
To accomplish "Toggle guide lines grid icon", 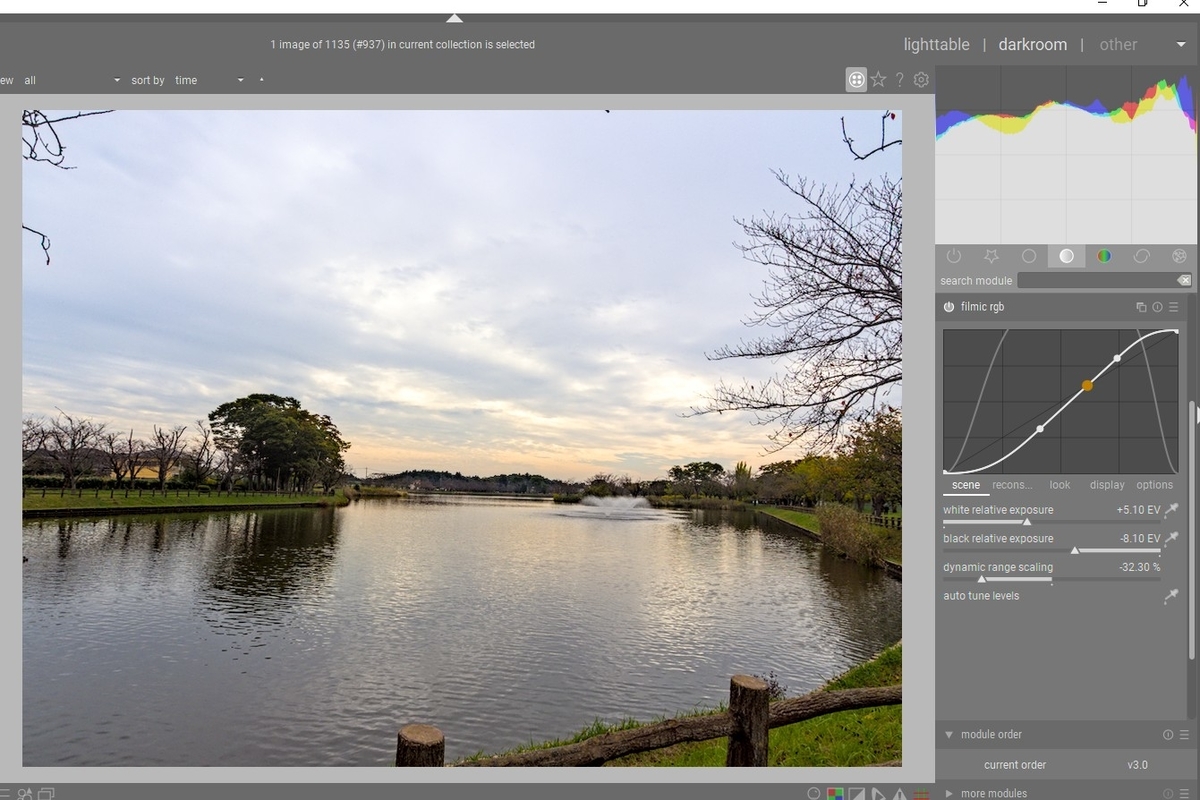I will click(x=922, y=794).
